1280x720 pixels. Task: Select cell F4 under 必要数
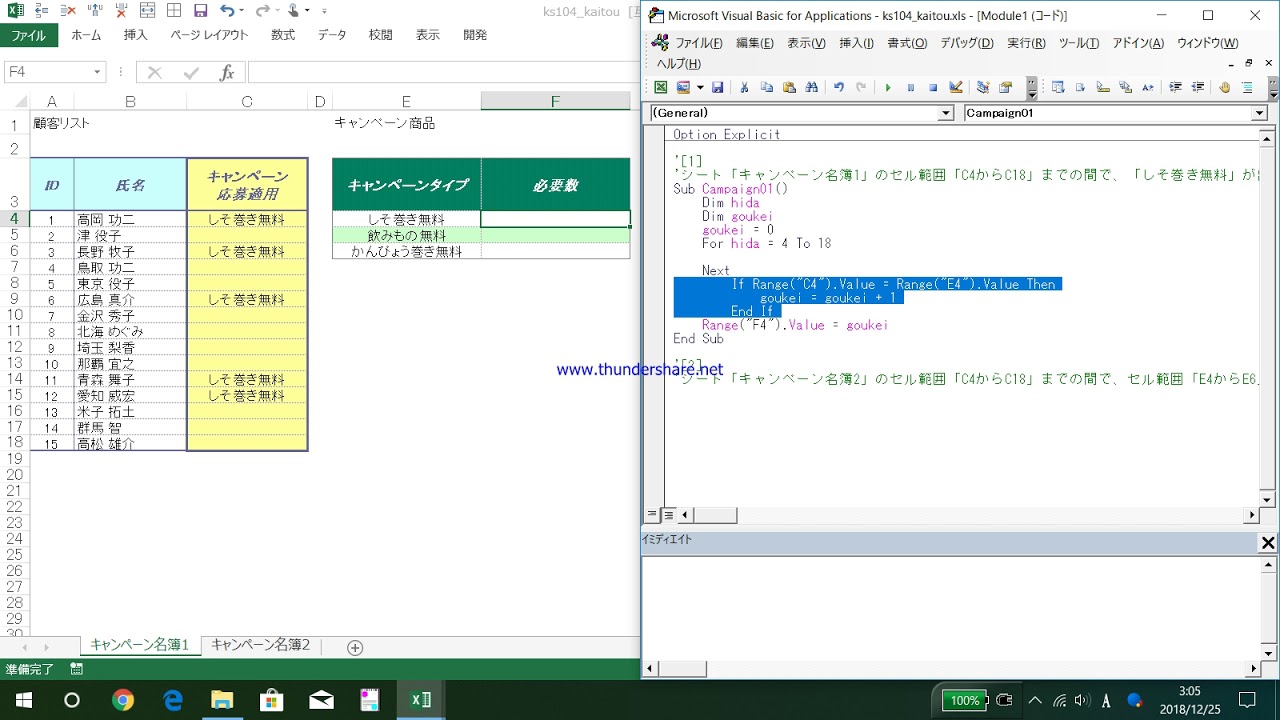coord(555,219)
